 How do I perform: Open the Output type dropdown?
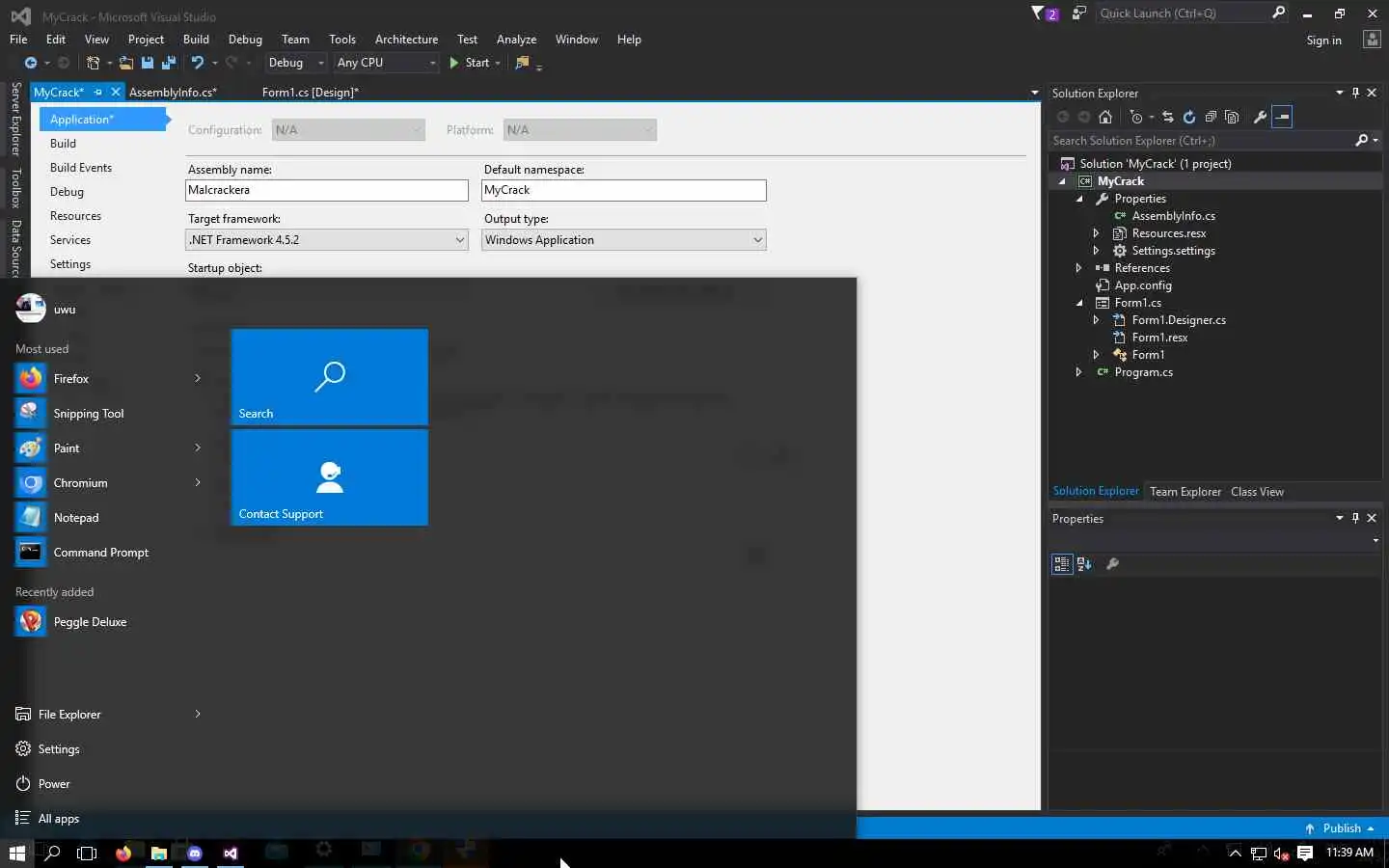[x=623, y=240]
